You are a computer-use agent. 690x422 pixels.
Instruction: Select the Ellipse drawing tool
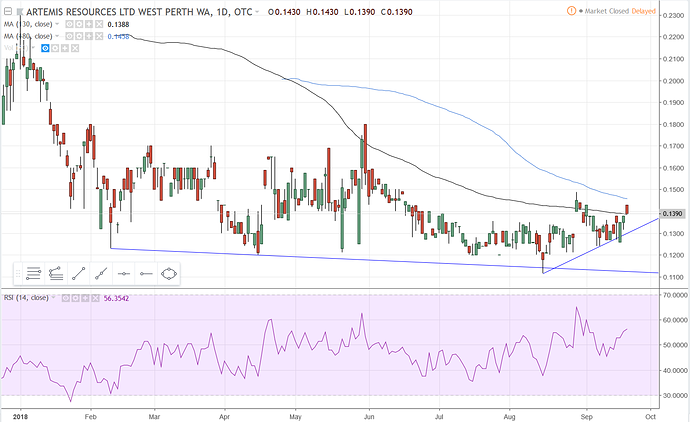pos(169,274)
